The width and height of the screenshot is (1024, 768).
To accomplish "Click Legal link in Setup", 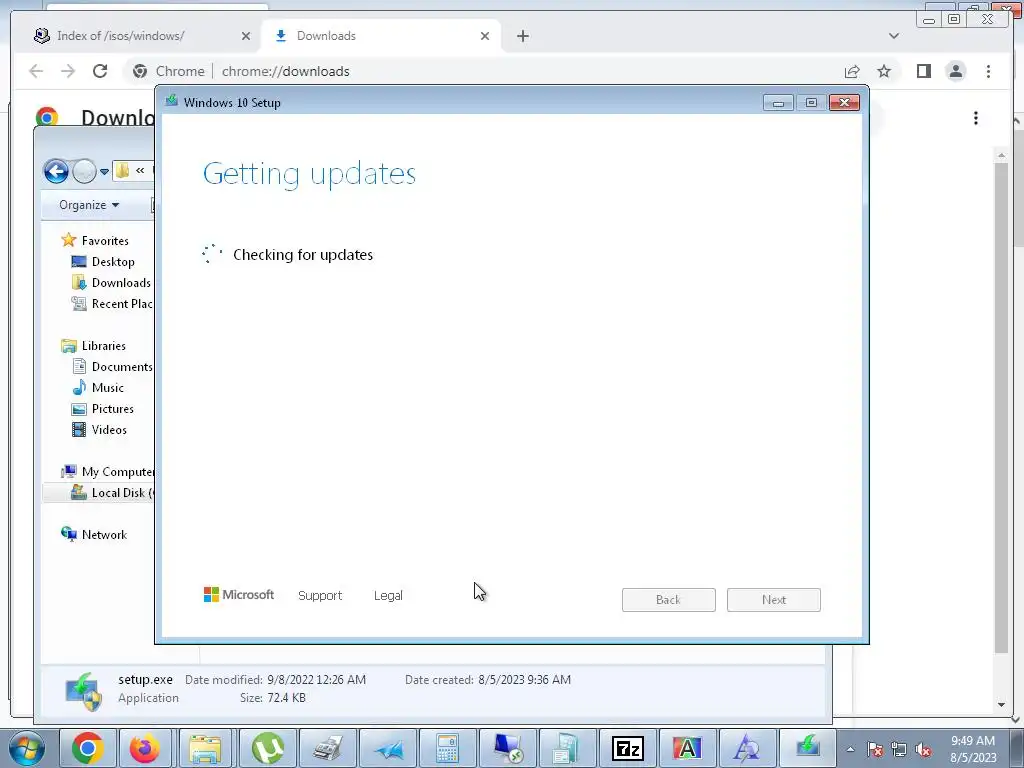I will [x=388, y=596].
